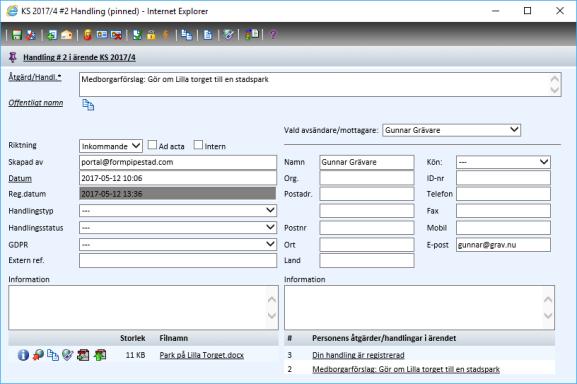Screen dimensions: 577x384
Task: Click the Offentligt namn link
Action: (x=36, y=103)
